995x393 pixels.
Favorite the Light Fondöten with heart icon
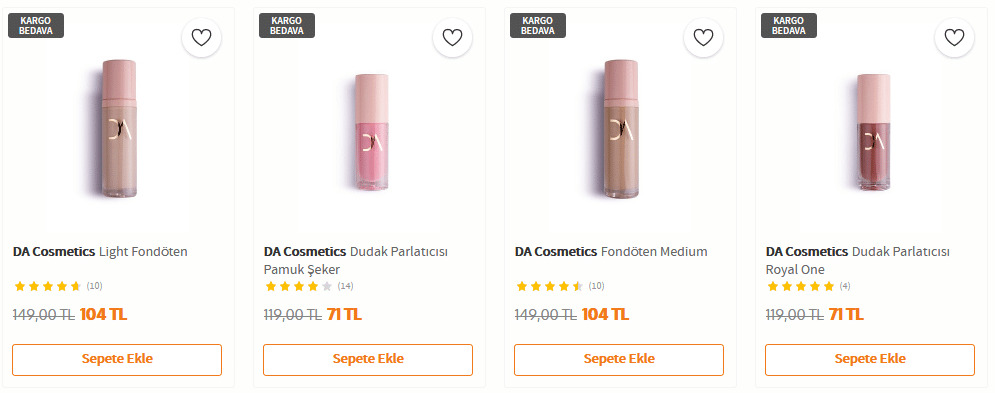click(x=201, y=38)
